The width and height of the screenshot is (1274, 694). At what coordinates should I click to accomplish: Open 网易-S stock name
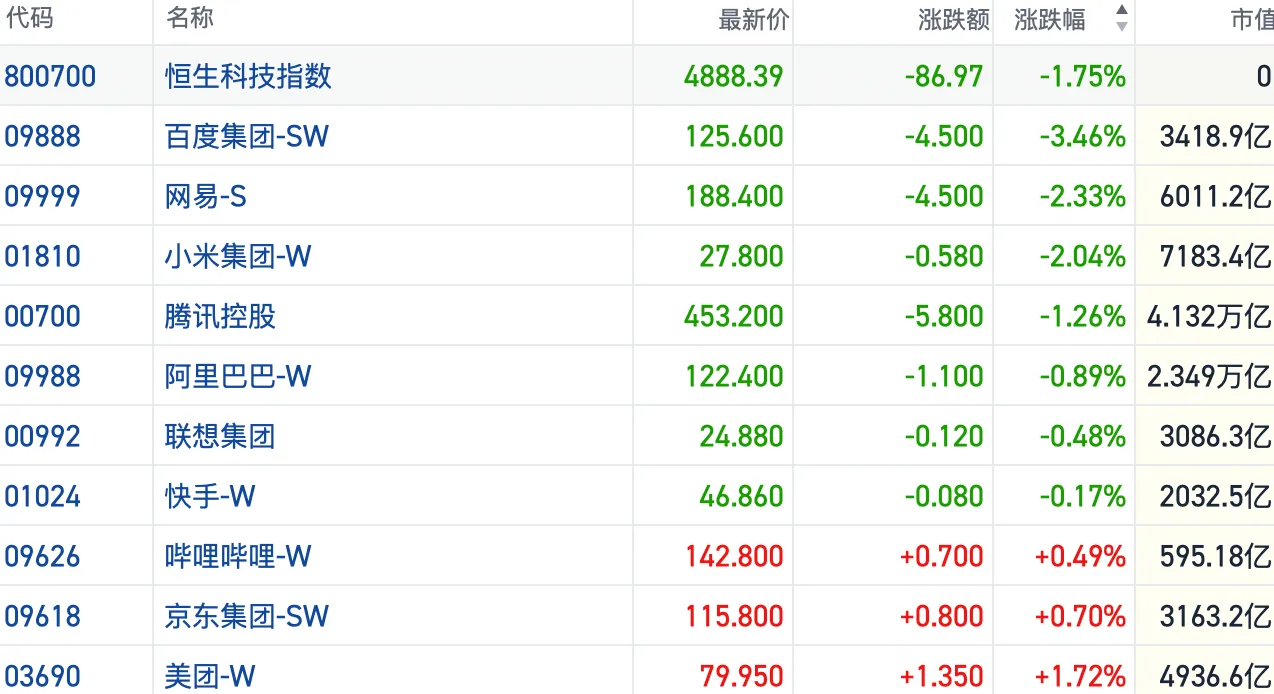tap(206, 196)
